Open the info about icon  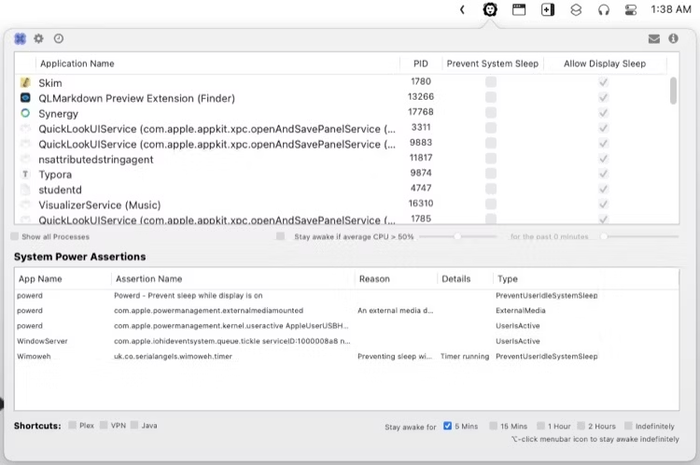coord(673,39)
